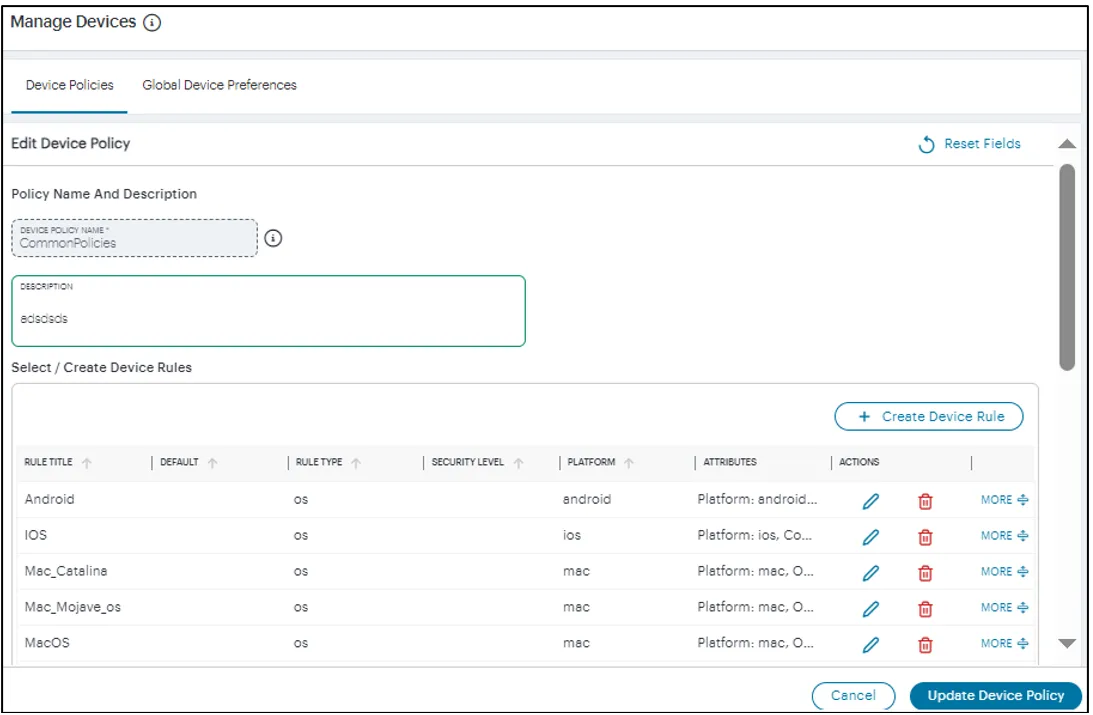Edit the MacOS rule with pencil icon
Image resolution: width=1093 pixels, height=715 pixels.
(871, 645)
